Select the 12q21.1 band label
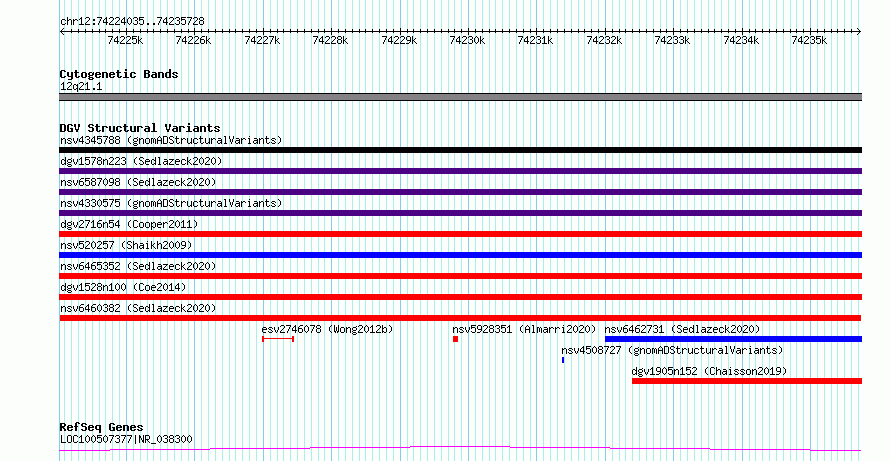Viewport: 890px width, 461px height. [81, 87]
